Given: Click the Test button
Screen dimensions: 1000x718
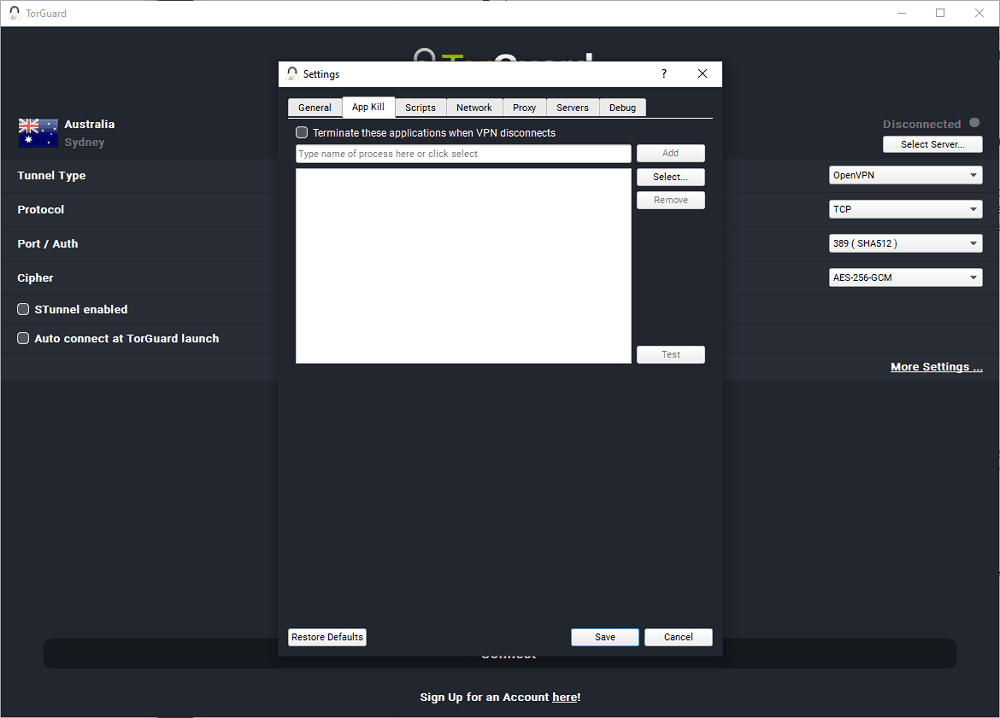Looking at the screenshot, I should pyautogui.click(x=670, y=355).
